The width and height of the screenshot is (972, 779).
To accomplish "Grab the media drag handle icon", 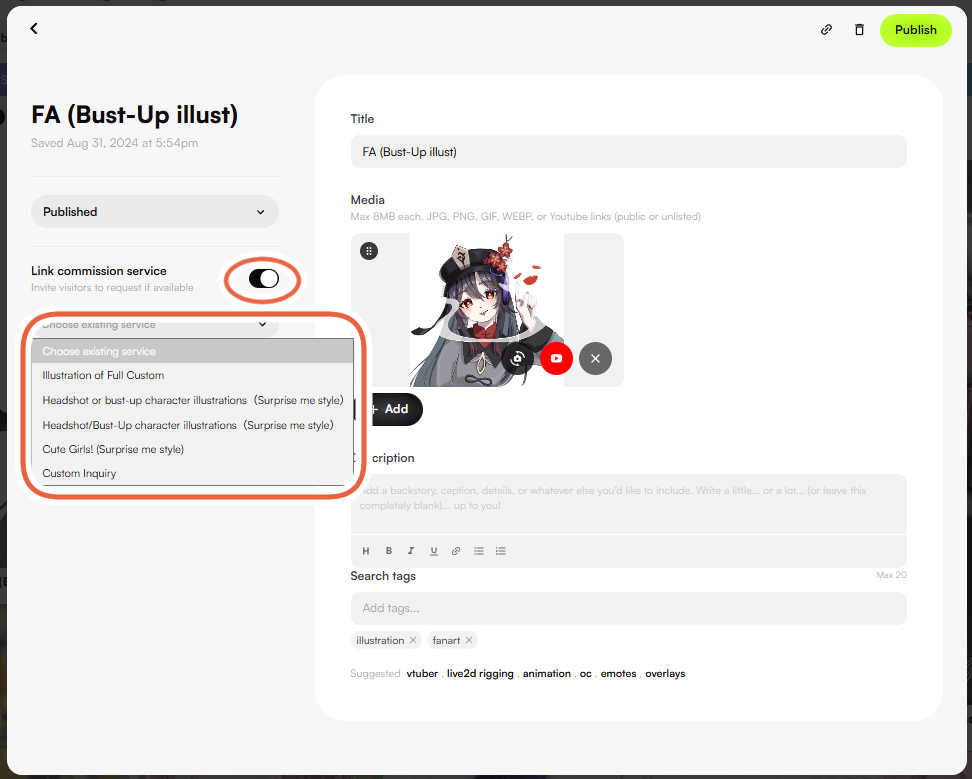I will [369, 252].
